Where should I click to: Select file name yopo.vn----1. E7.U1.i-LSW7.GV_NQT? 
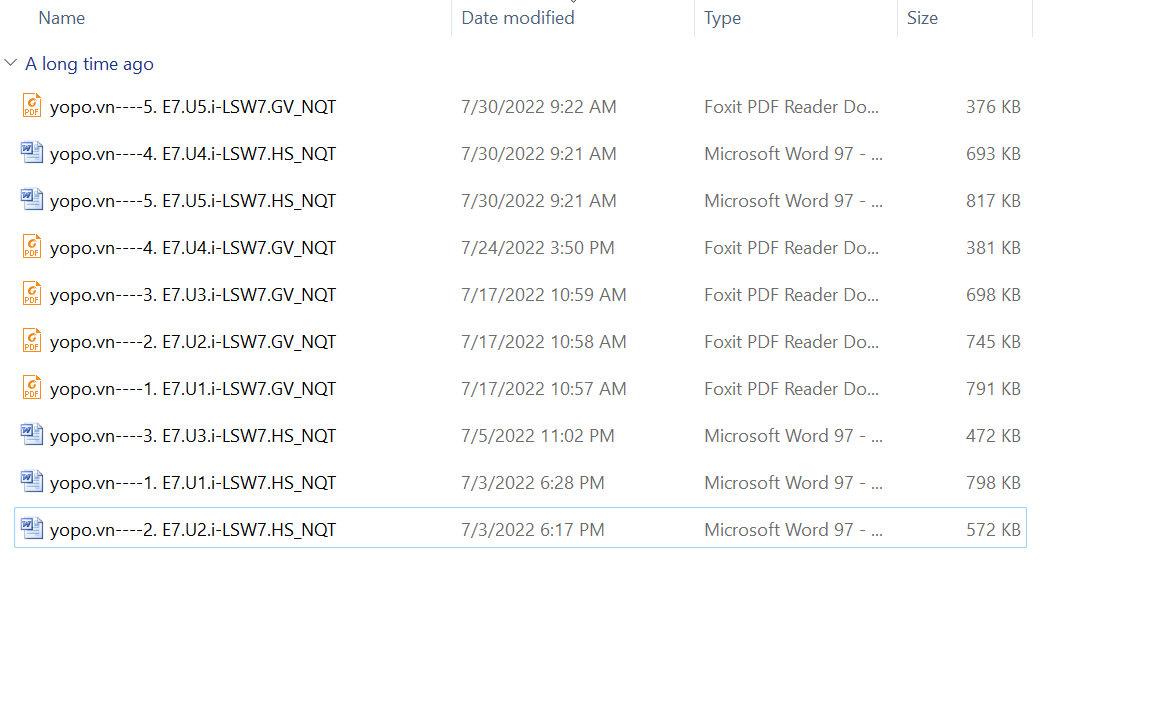pos(193,389)
